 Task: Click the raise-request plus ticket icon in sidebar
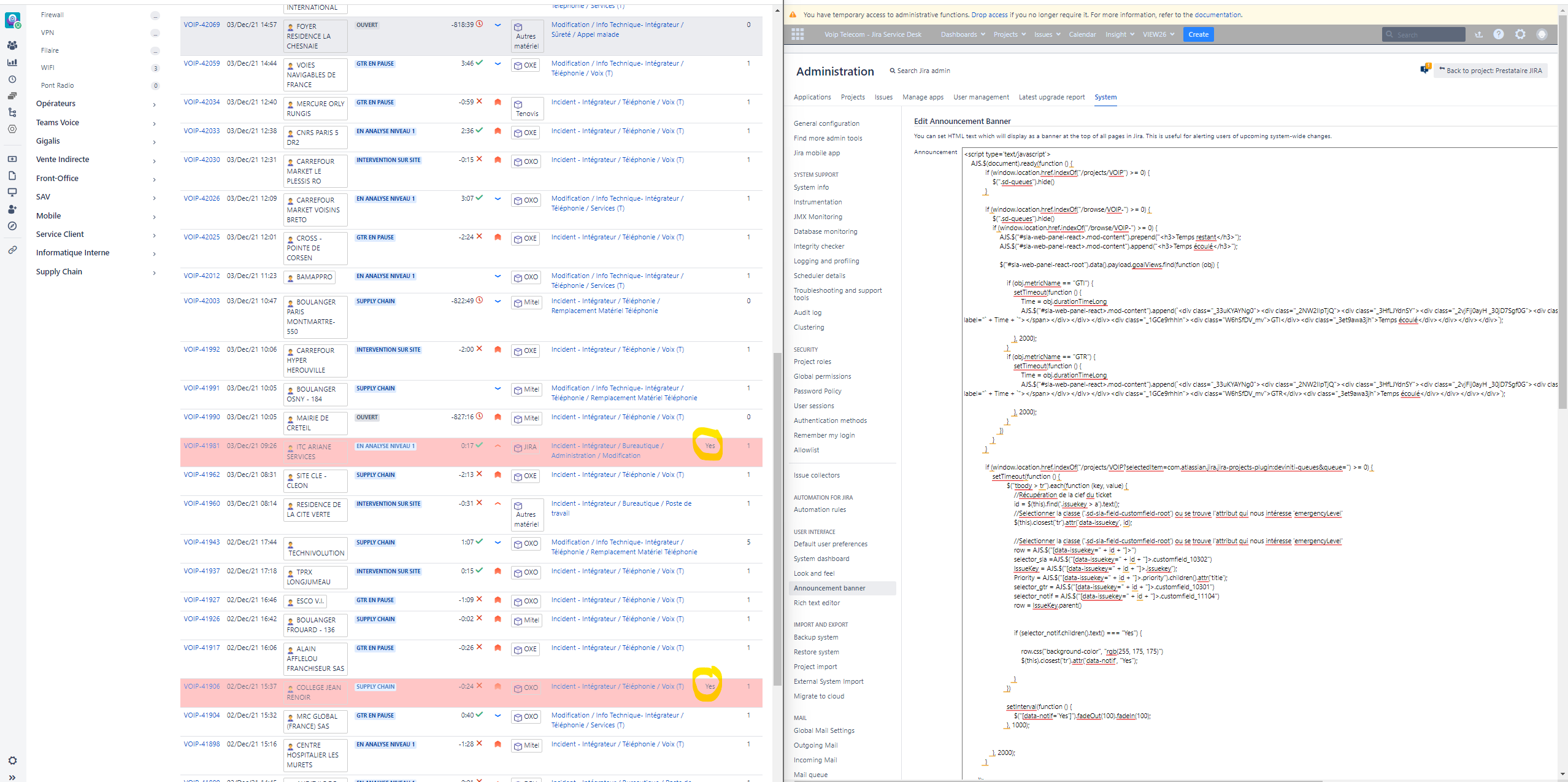pos(12,159)
